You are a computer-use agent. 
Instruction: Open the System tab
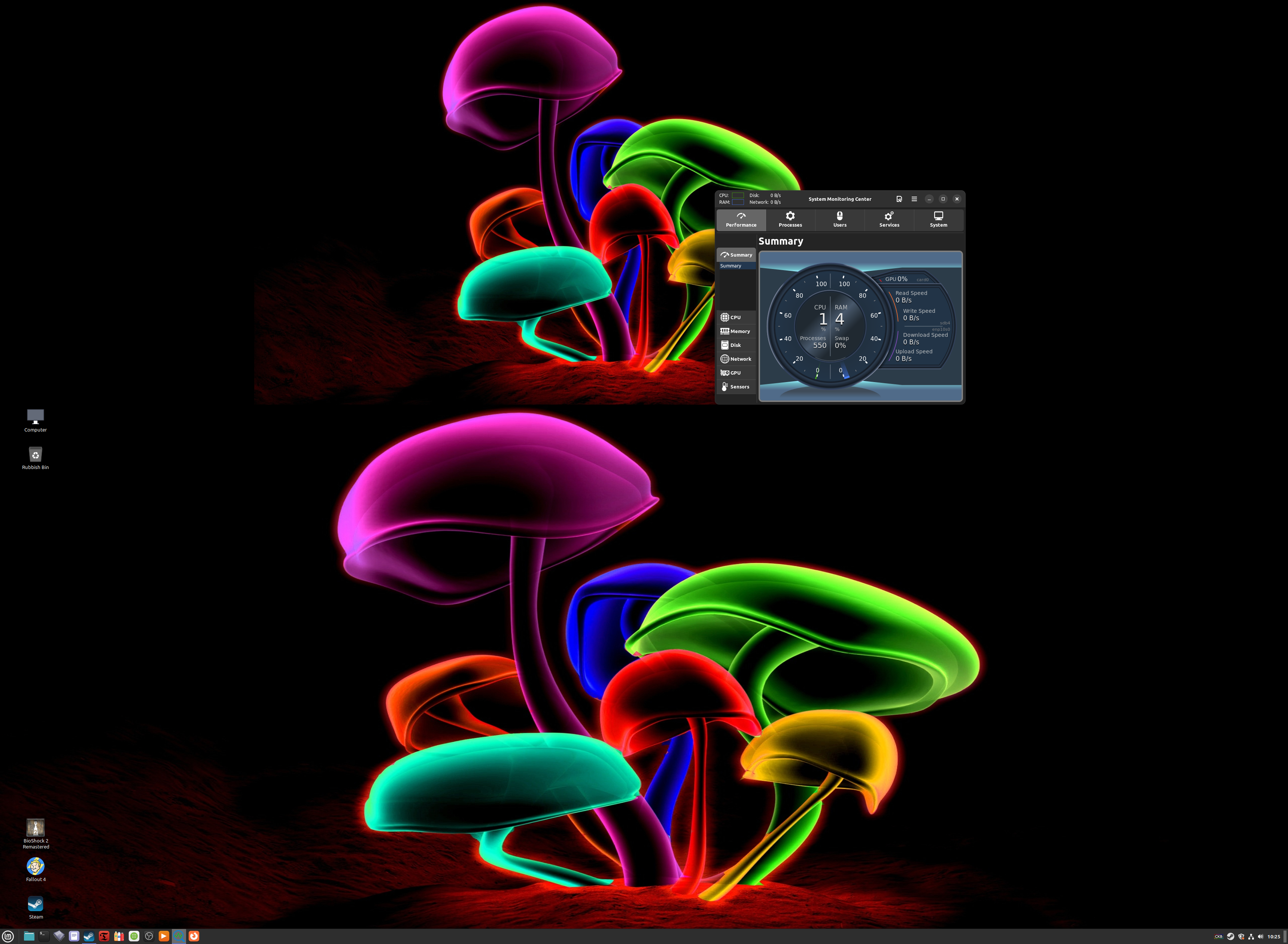point(938,220)
